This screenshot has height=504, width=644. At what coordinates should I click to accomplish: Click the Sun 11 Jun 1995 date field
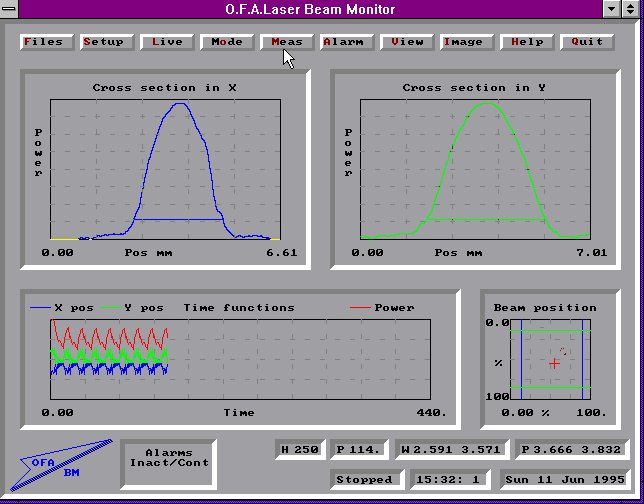coord(565,480)
